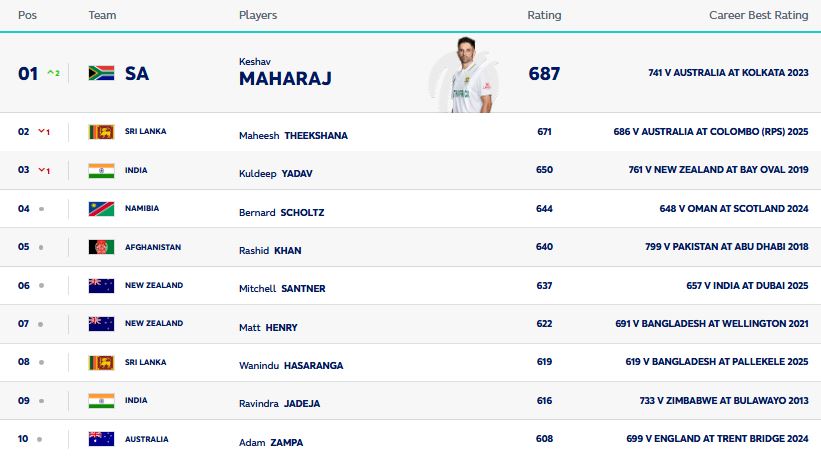Image resolution: width=821 pixels, height=456 pixels.
Task: Open Rashid KHAN player profile
Action: (270, 251)
